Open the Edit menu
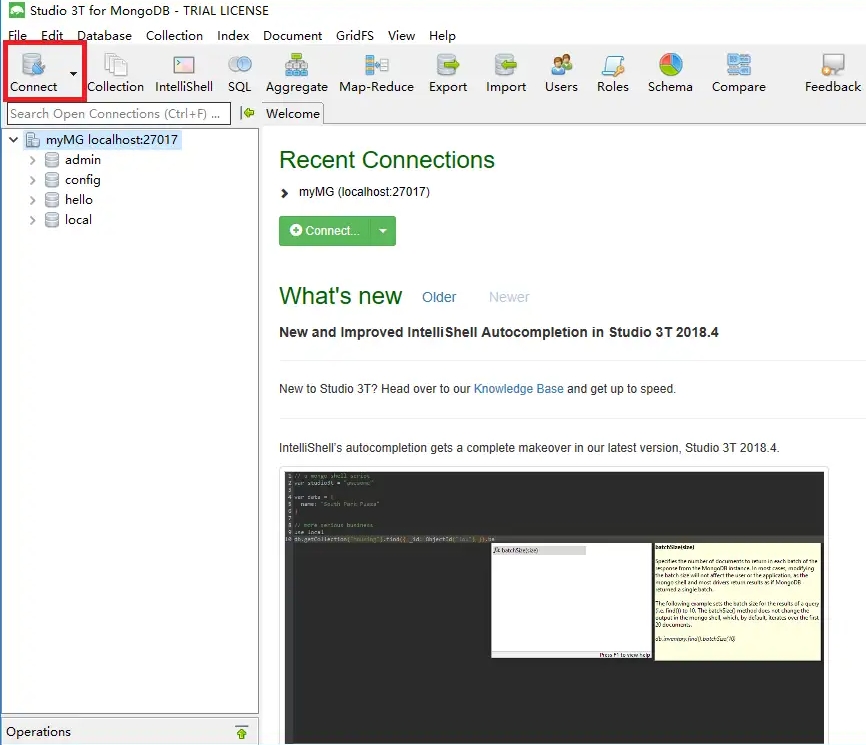The height and width of the screenshot is (745, 866). (52, 35)
